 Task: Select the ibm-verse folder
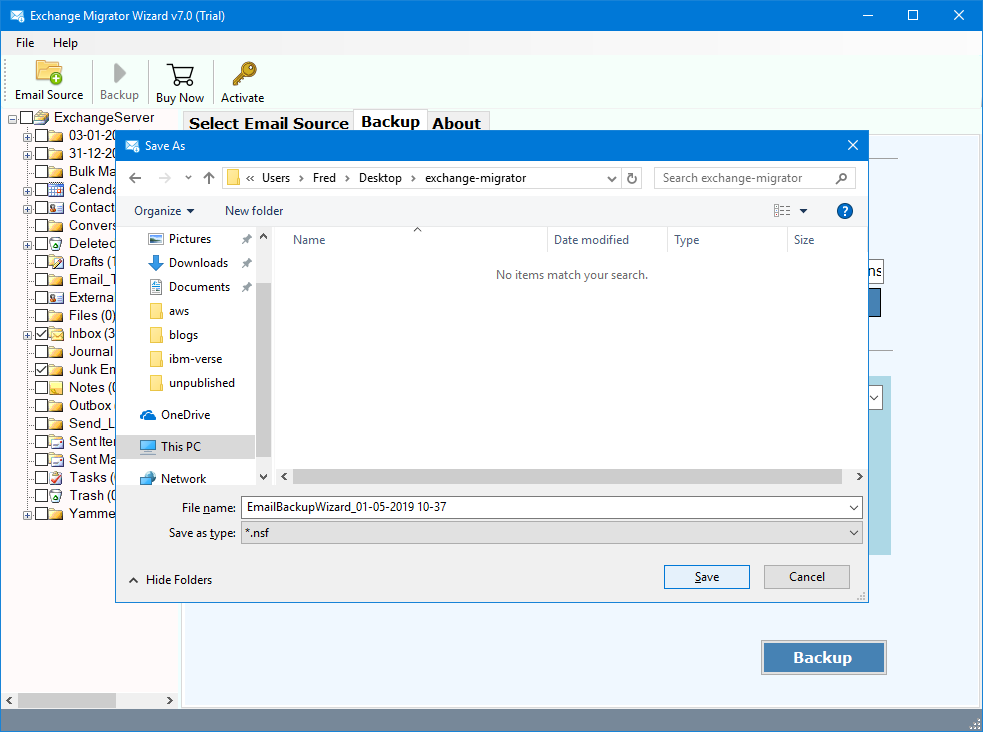click(x=195, y=359)
